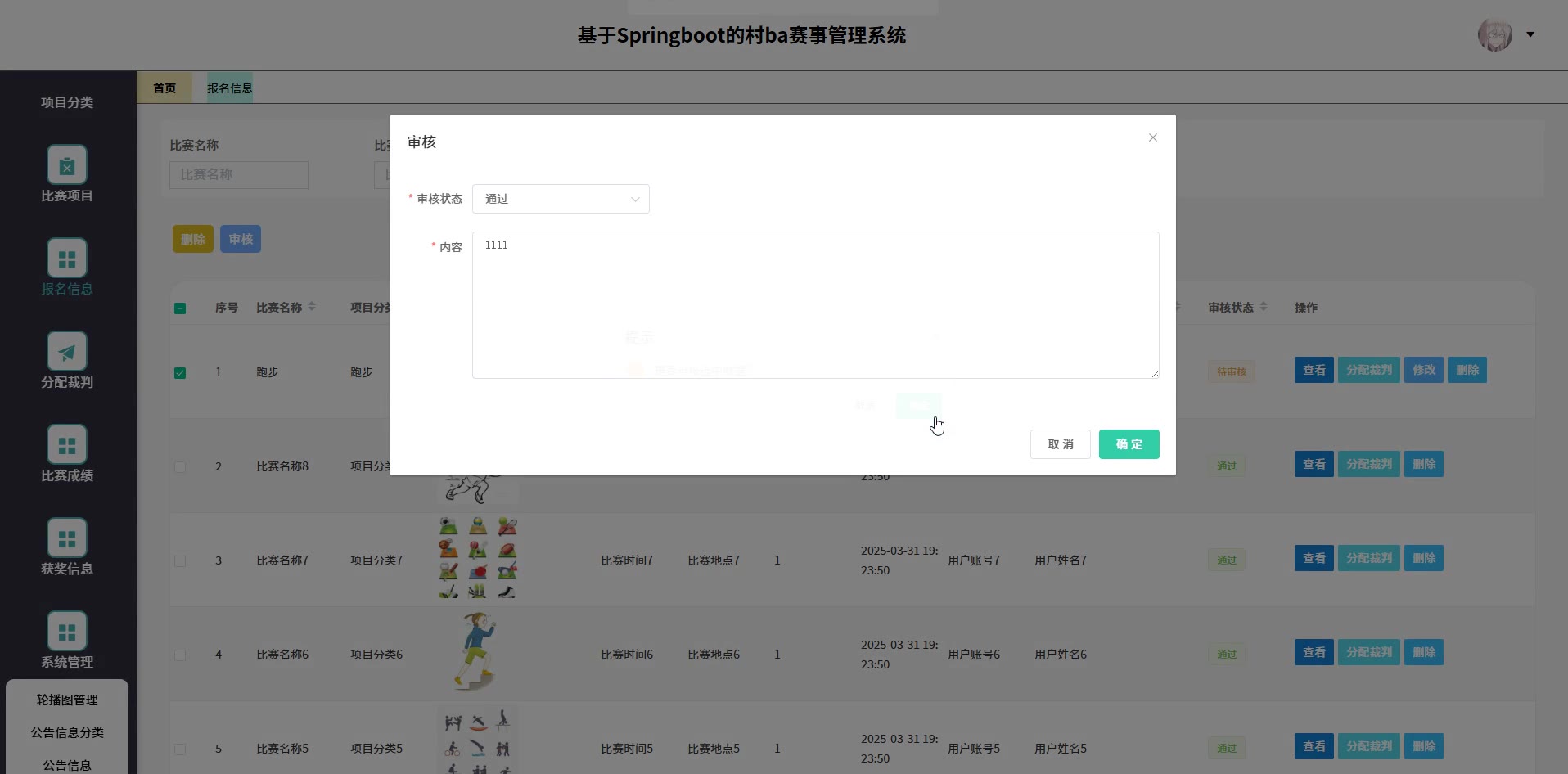Click 删除 for the 比赛名称5 row
The image size is (1568, 774).
coord(1424,746)
